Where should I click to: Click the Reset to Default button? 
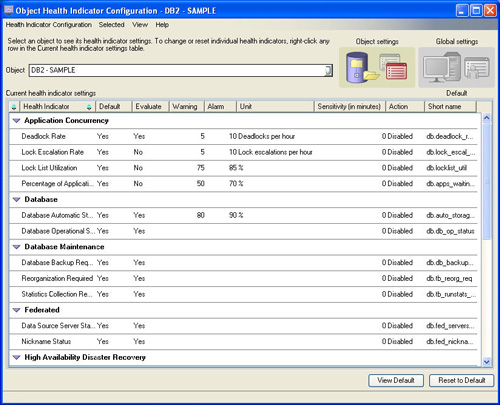tap(461, 380)
